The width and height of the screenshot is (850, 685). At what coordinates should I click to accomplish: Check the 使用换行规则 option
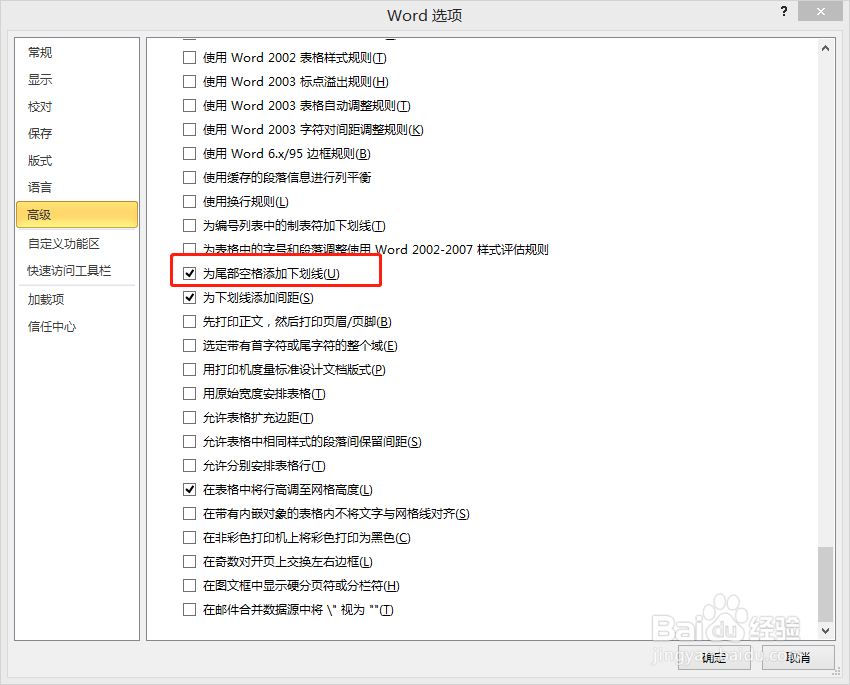tap(189, 202)
